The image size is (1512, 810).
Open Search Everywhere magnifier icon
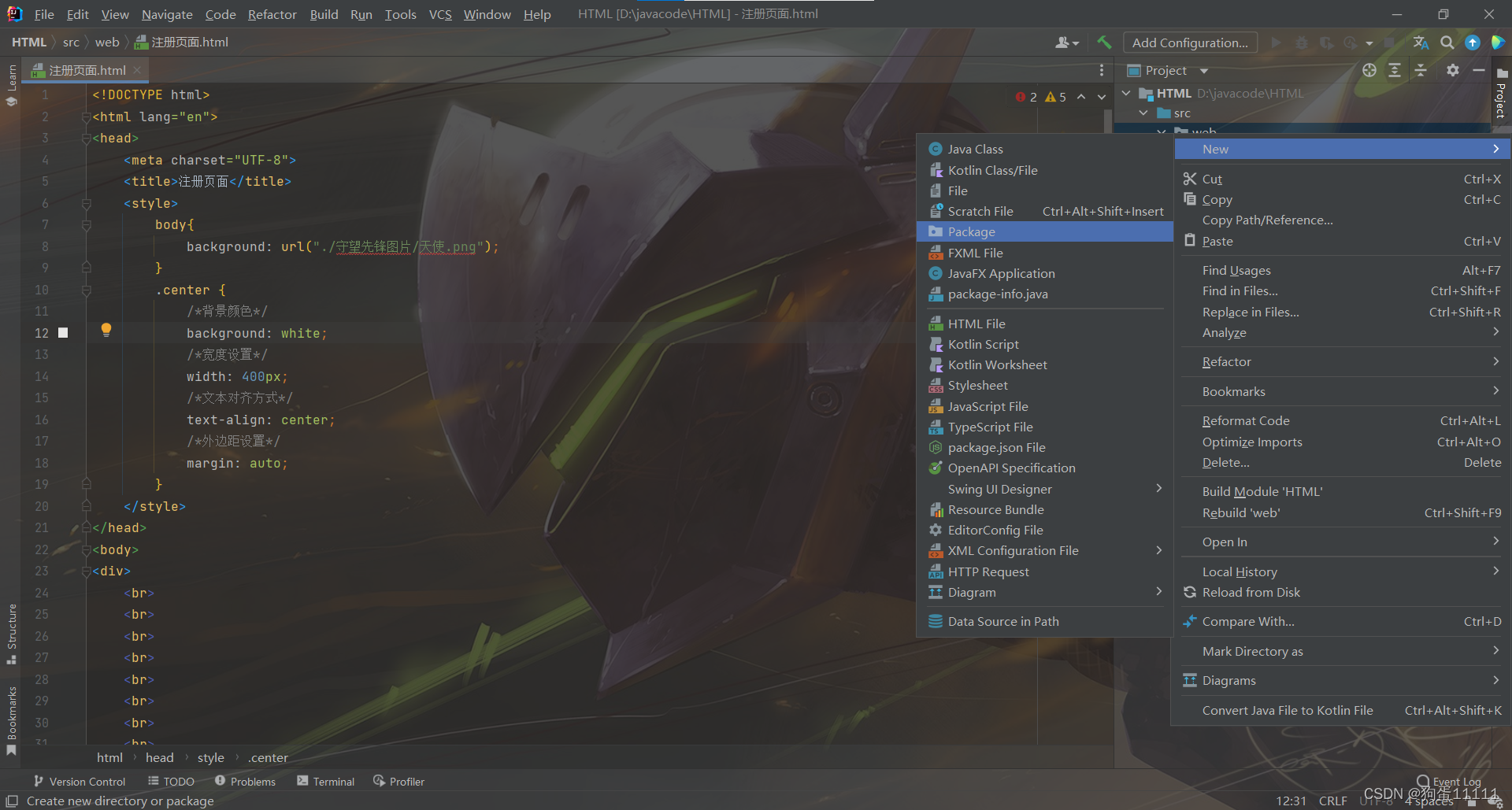click(x=1447, y=43)
